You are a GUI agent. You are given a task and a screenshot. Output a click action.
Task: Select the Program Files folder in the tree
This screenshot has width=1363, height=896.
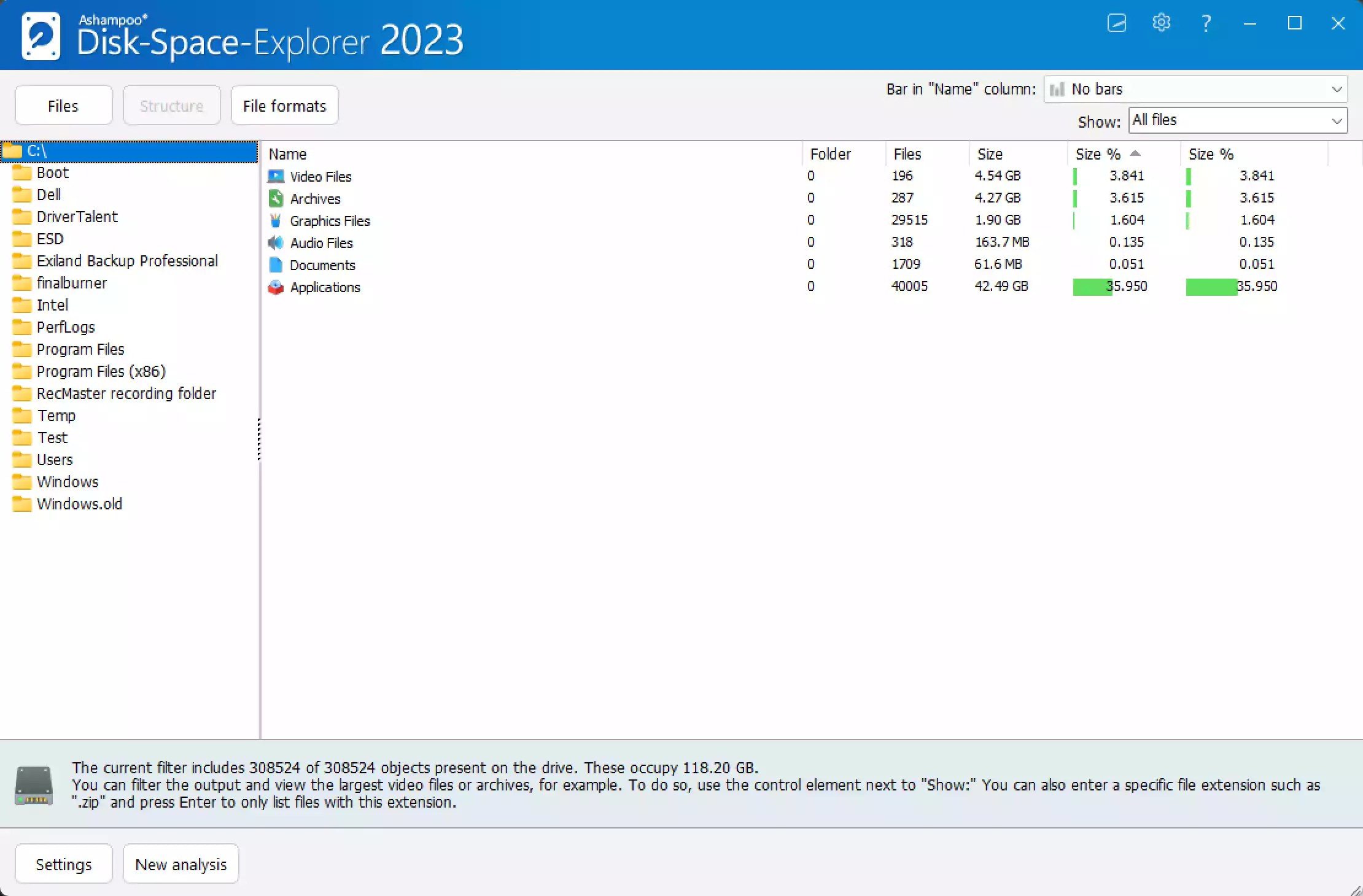coord(80,349)
